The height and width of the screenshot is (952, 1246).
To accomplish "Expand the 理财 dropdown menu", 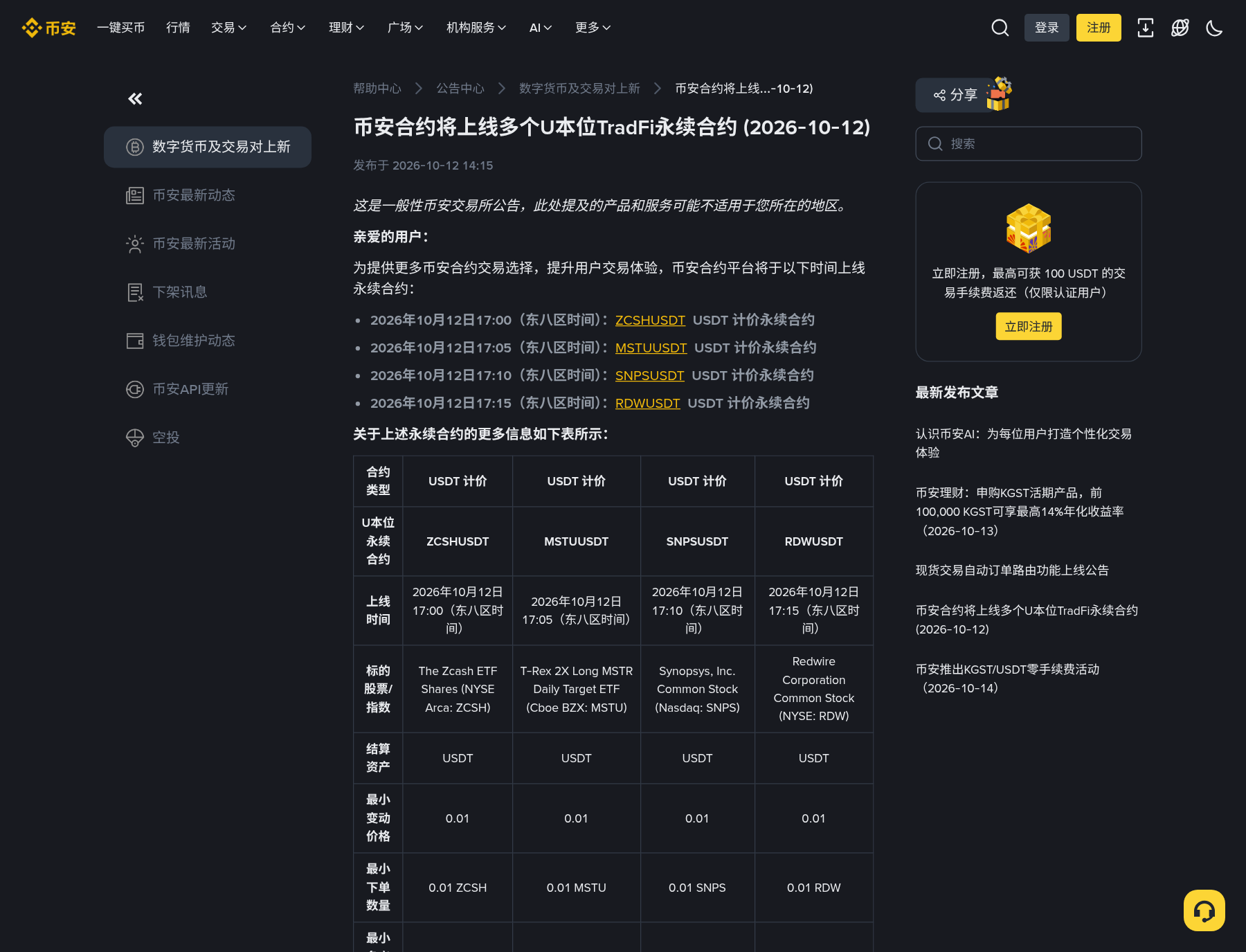I will pos(347,28).
